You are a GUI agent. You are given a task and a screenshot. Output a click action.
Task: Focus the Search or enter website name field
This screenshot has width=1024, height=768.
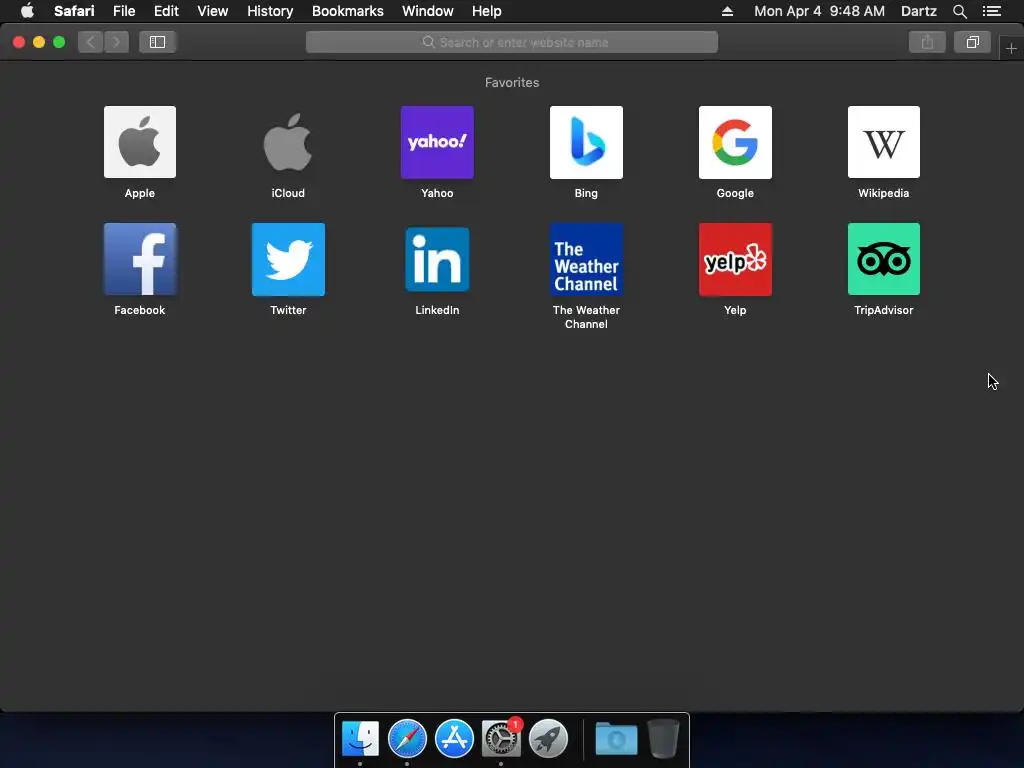click(511, 42)
